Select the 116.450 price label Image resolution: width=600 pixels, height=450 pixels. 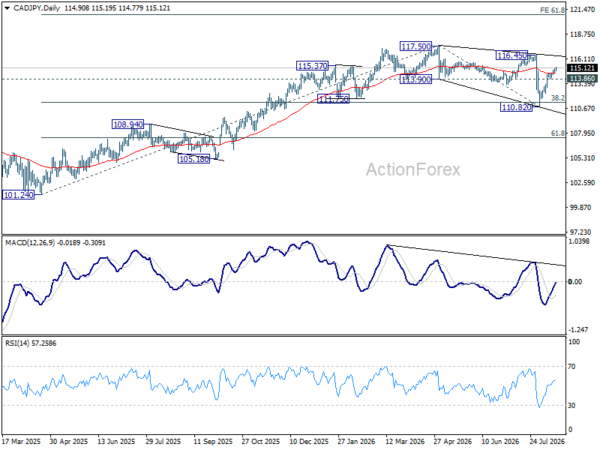click(512, 55)
